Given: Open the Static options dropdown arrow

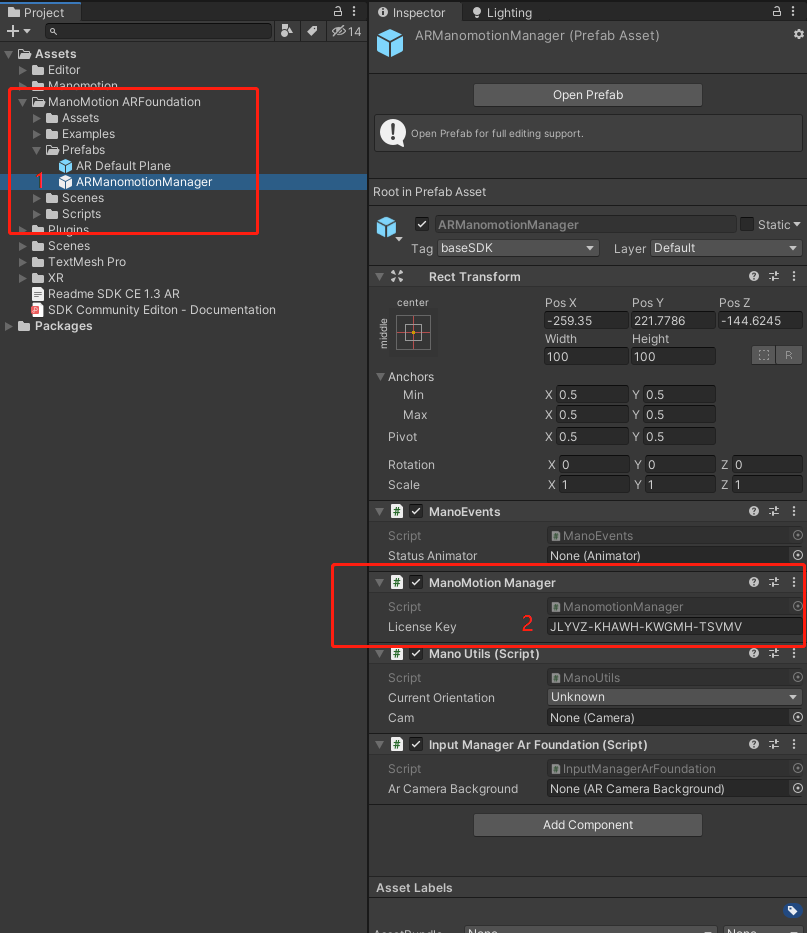Looking at the screenshot, I should [797, 224].
